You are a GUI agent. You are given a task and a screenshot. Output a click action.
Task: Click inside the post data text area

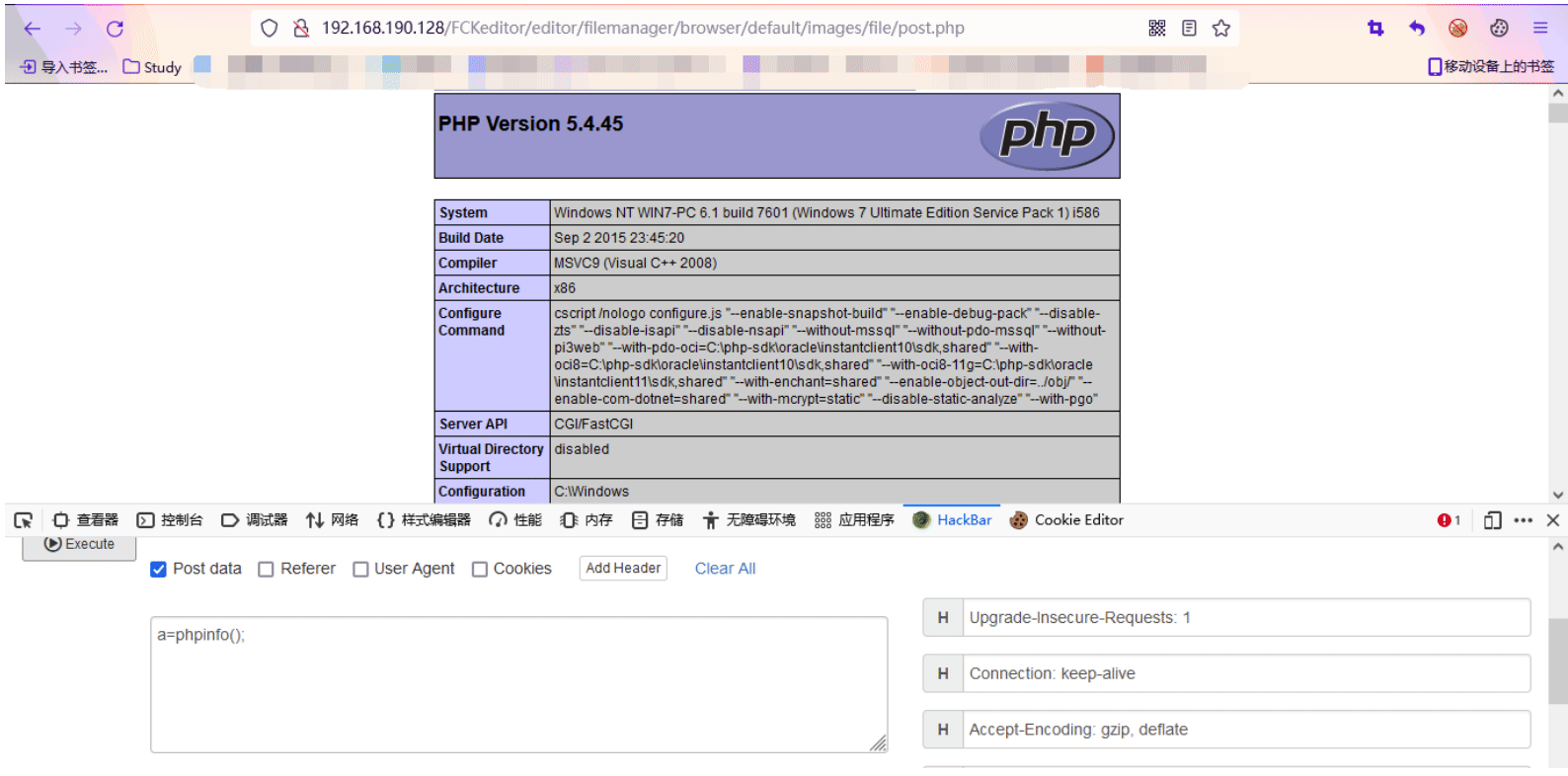(519, 685)
